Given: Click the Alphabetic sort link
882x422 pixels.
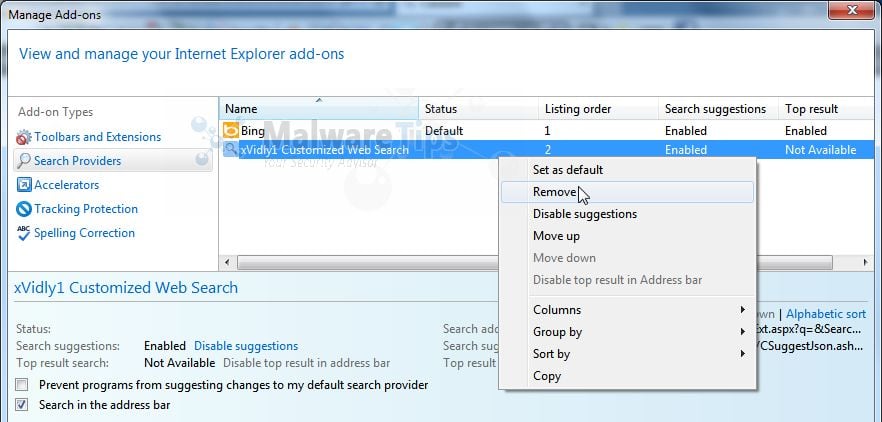Looking at the screenshot, I should coord(826,314).
